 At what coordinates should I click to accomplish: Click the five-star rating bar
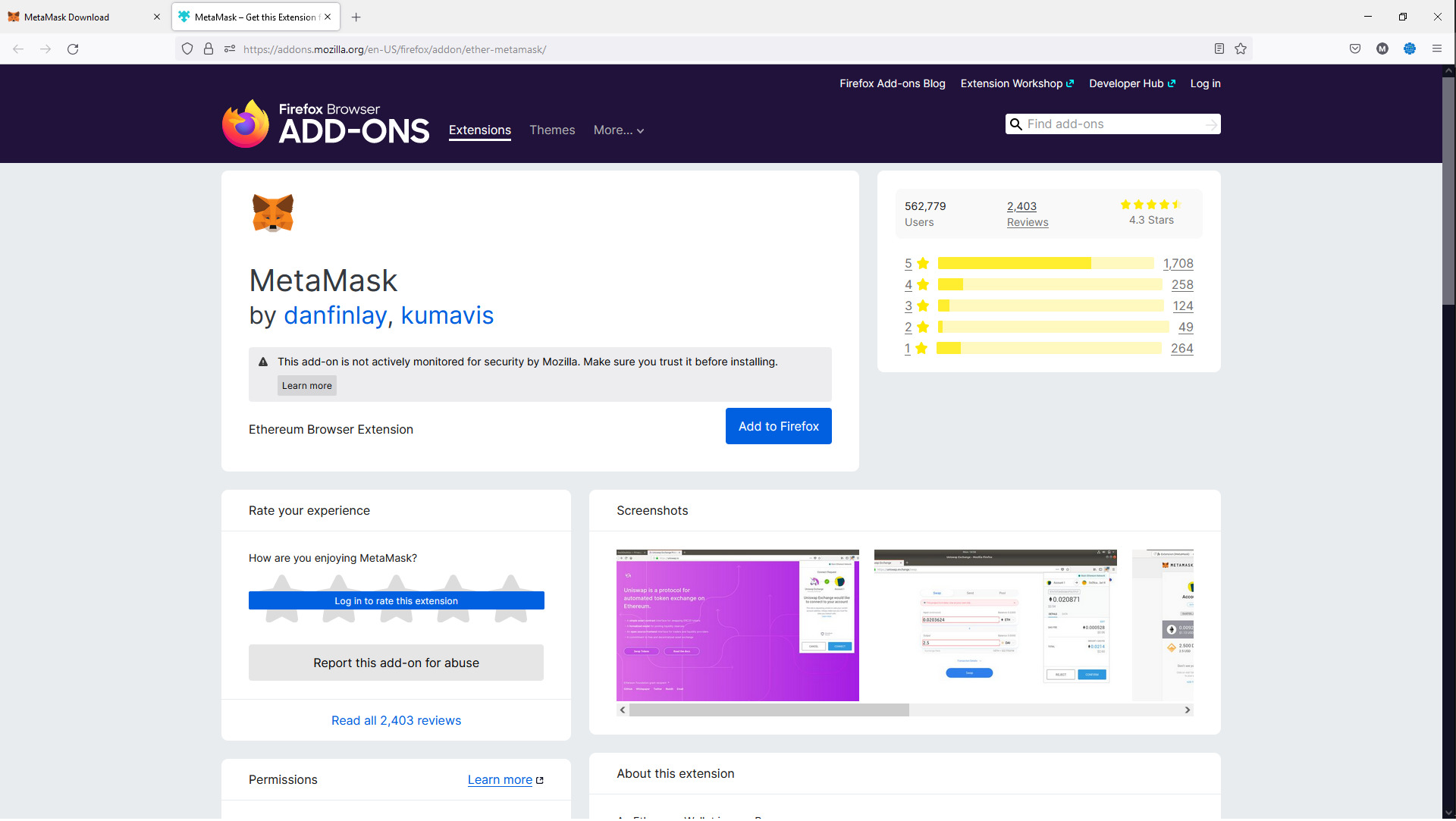1046,264
